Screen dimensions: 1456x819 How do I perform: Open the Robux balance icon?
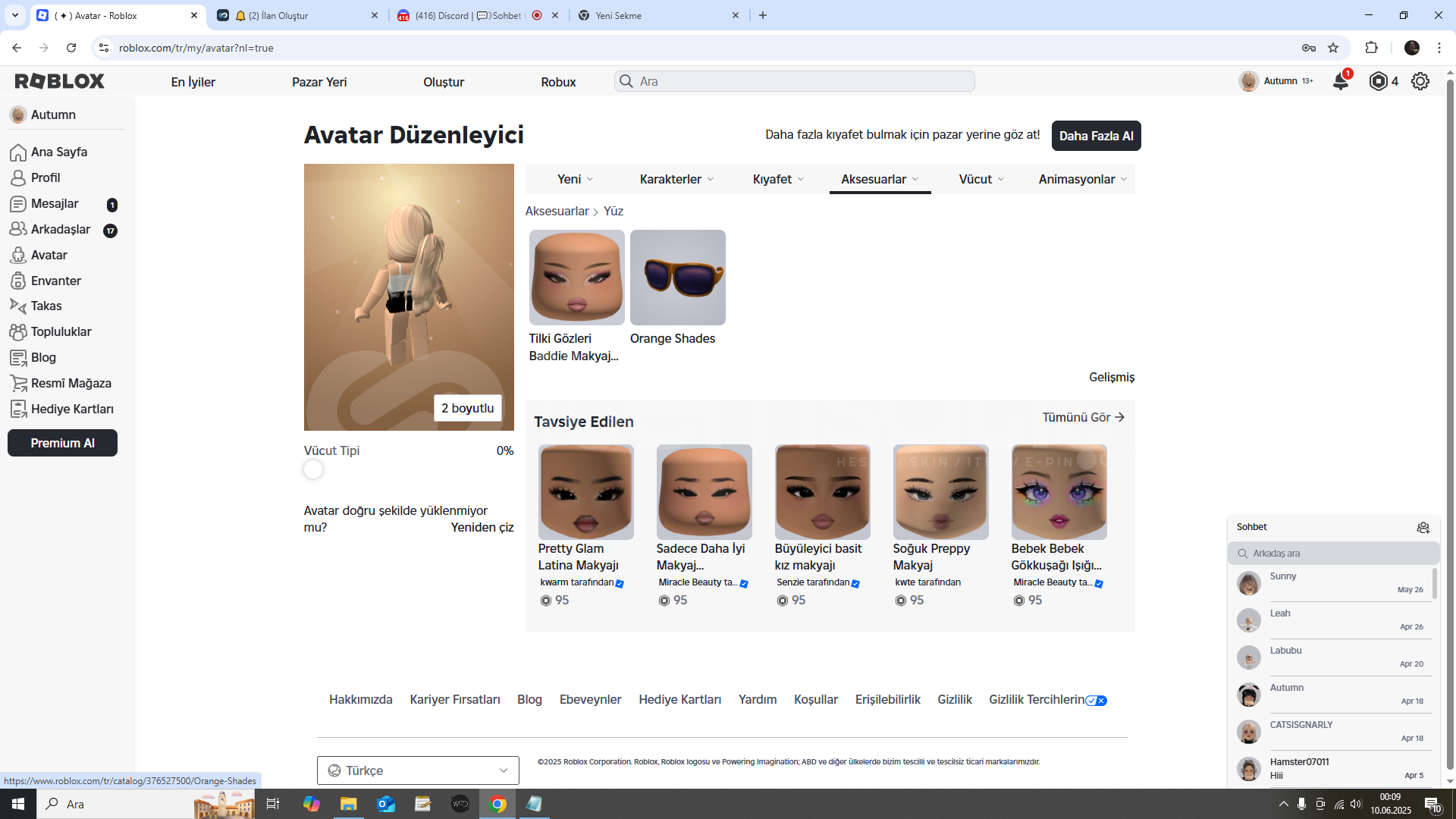pos(1378,81)
